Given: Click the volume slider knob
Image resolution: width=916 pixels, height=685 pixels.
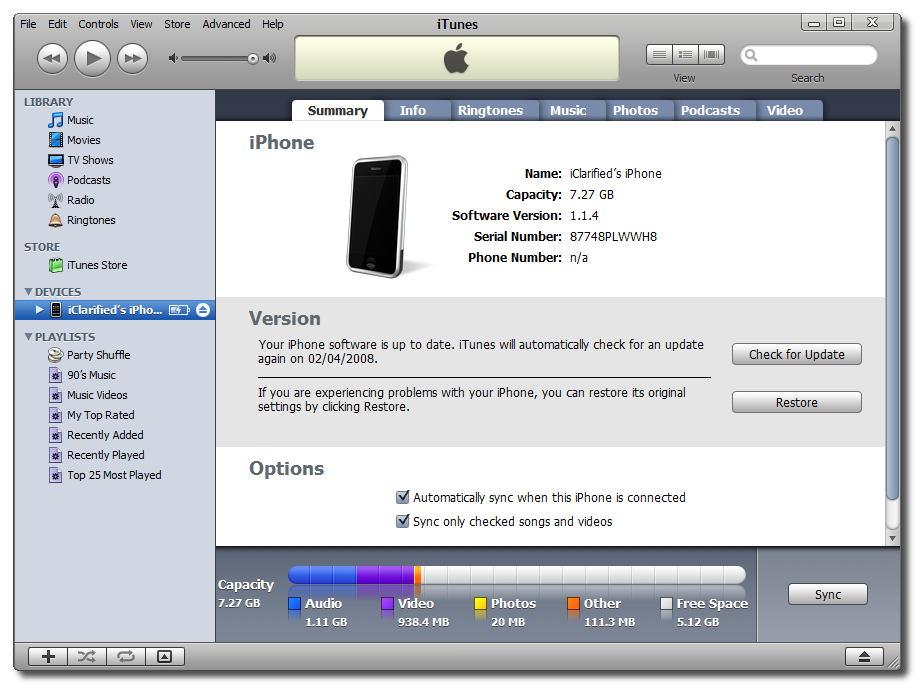Looking at the screenshot, I should tap(252, 59).
